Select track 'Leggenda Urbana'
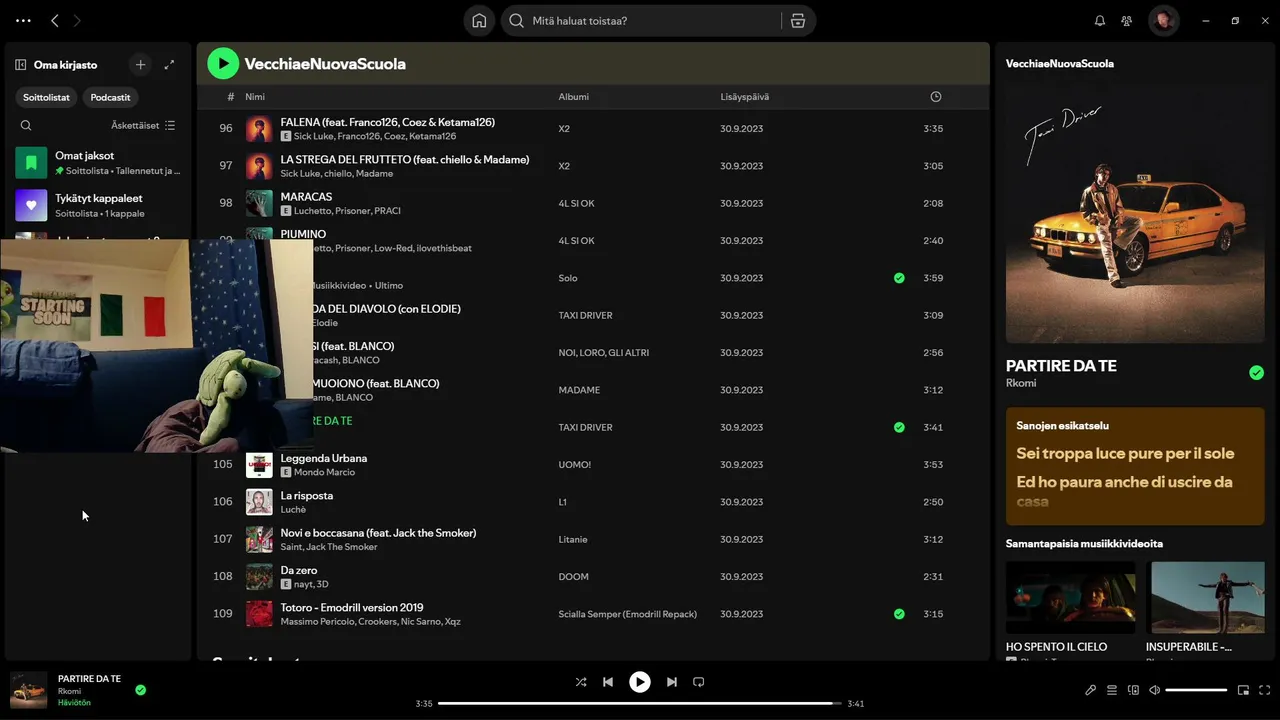The image size is (1280, 720). pos(324,458)
